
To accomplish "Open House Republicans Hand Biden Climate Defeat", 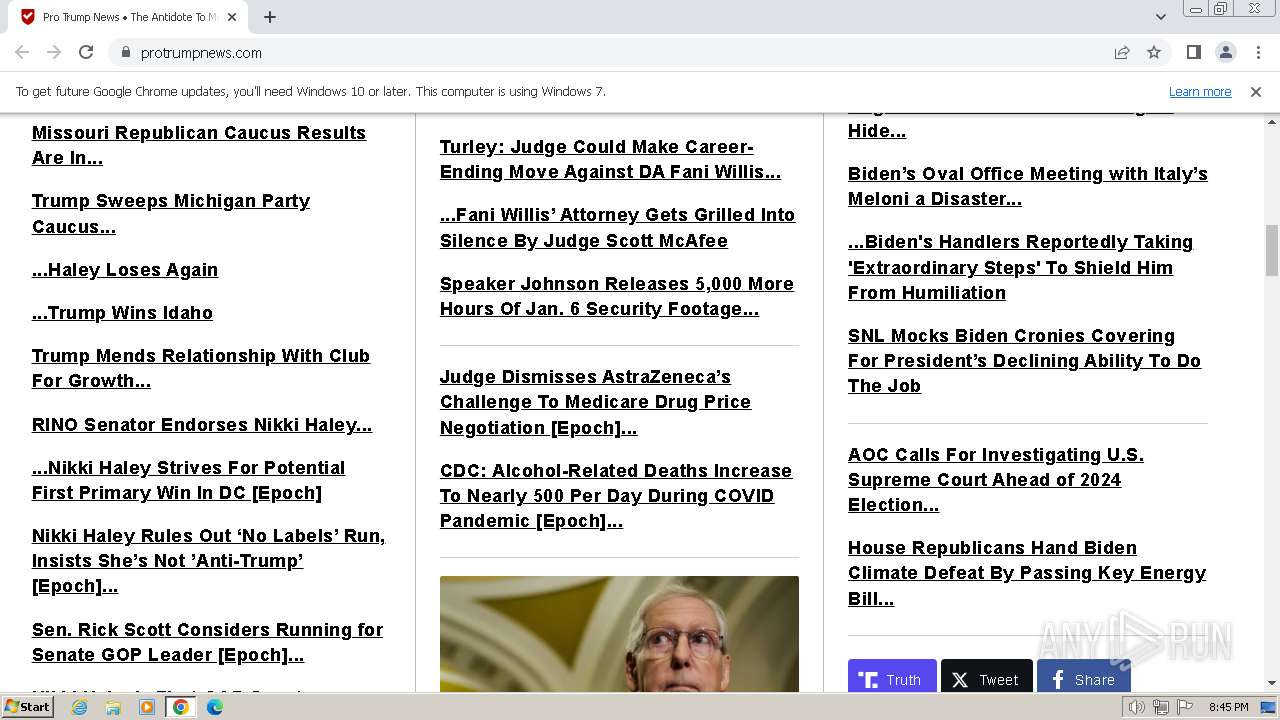I will [1027, 573].
